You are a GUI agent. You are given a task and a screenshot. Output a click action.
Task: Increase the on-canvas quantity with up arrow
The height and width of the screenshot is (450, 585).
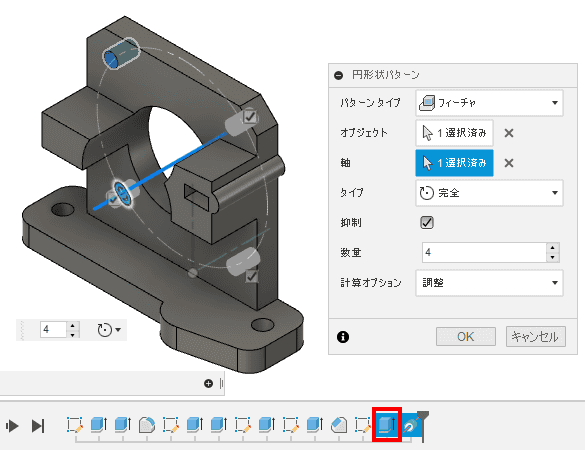coord(73,325)
